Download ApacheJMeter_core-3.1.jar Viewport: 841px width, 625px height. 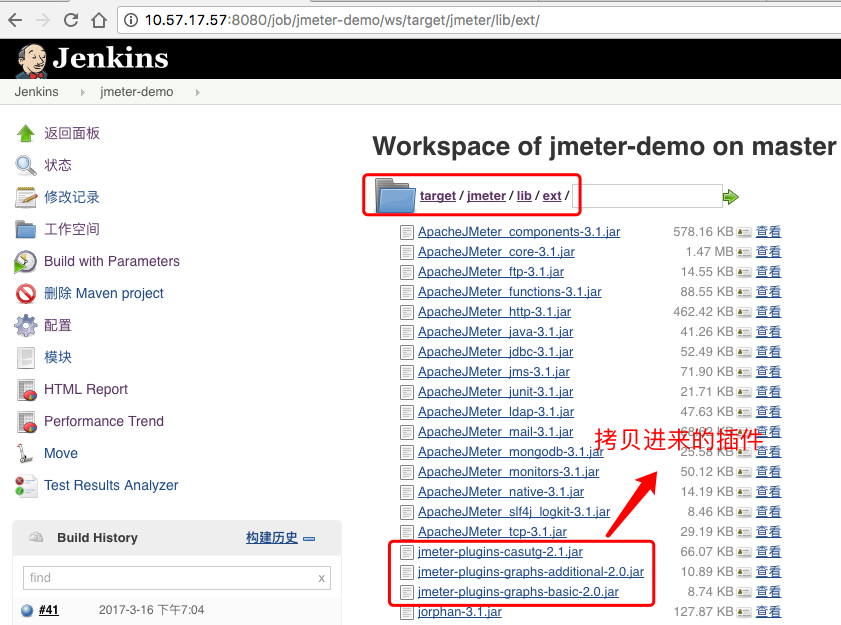496,252
